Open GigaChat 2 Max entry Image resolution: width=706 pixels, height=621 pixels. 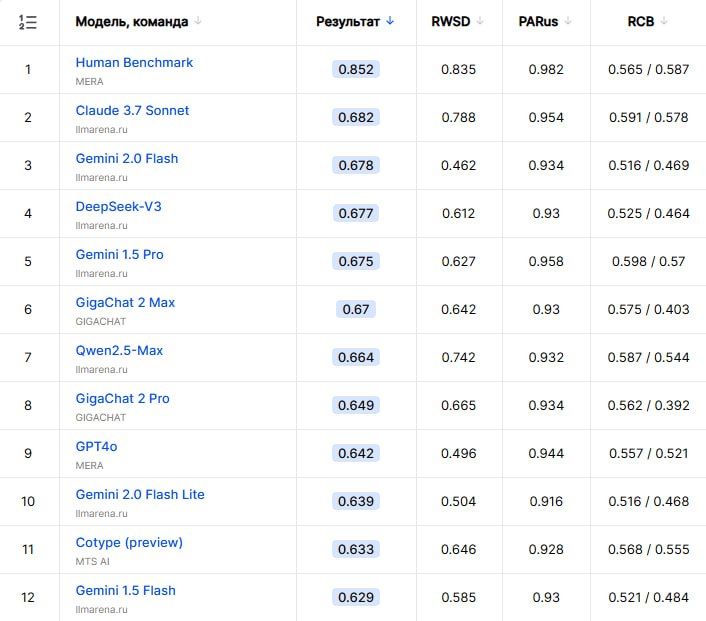(x=125, y=303)
